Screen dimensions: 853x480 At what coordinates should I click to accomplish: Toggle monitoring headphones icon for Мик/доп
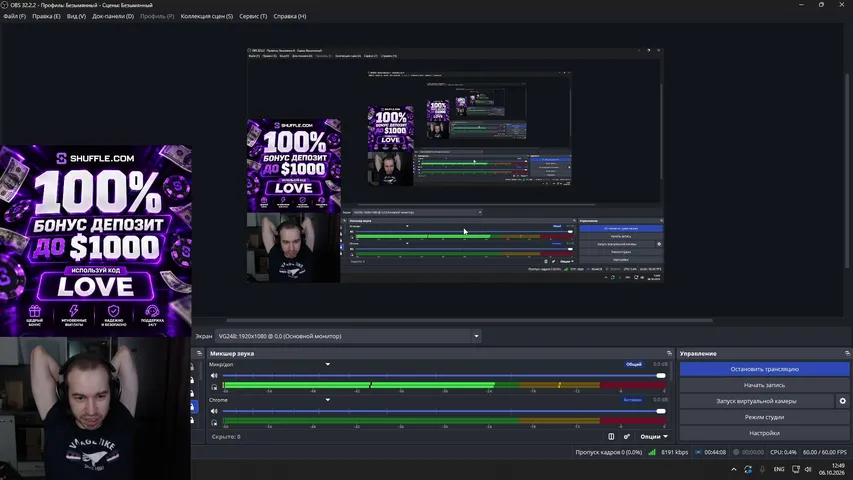(214, 387)
